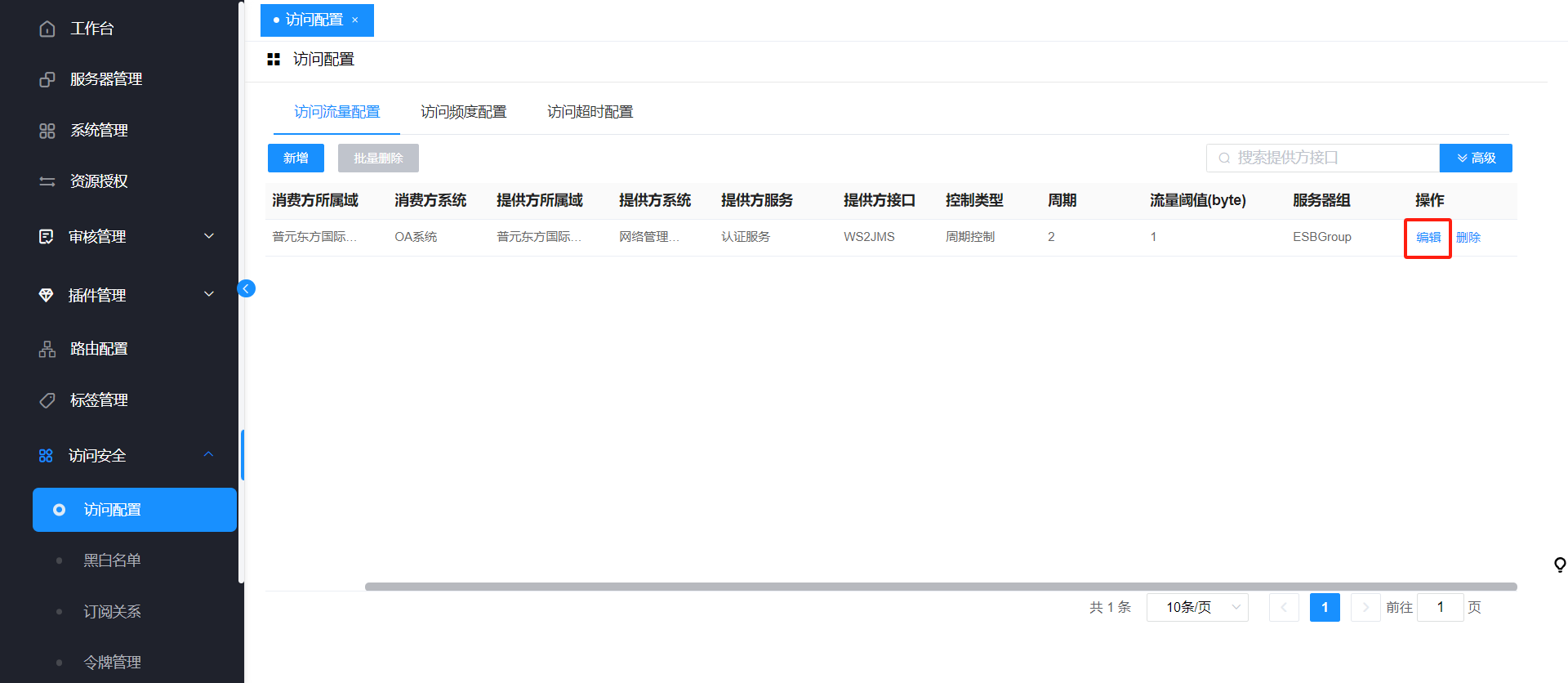Collapse sidebar with blue arrow circle
This screenshot has width=1568, height=683.
pyautogui.click(x=246, y=288)
